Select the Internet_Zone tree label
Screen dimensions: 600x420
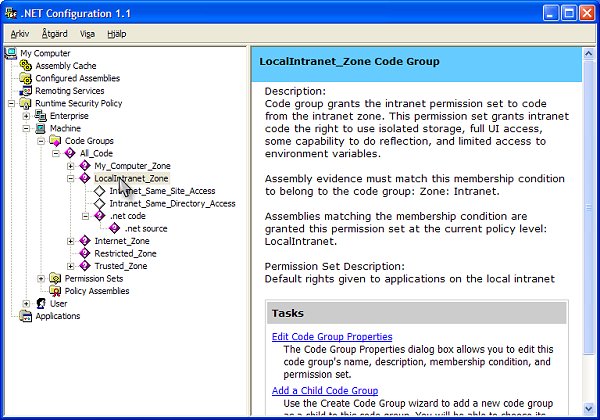[x=122, y=241]
